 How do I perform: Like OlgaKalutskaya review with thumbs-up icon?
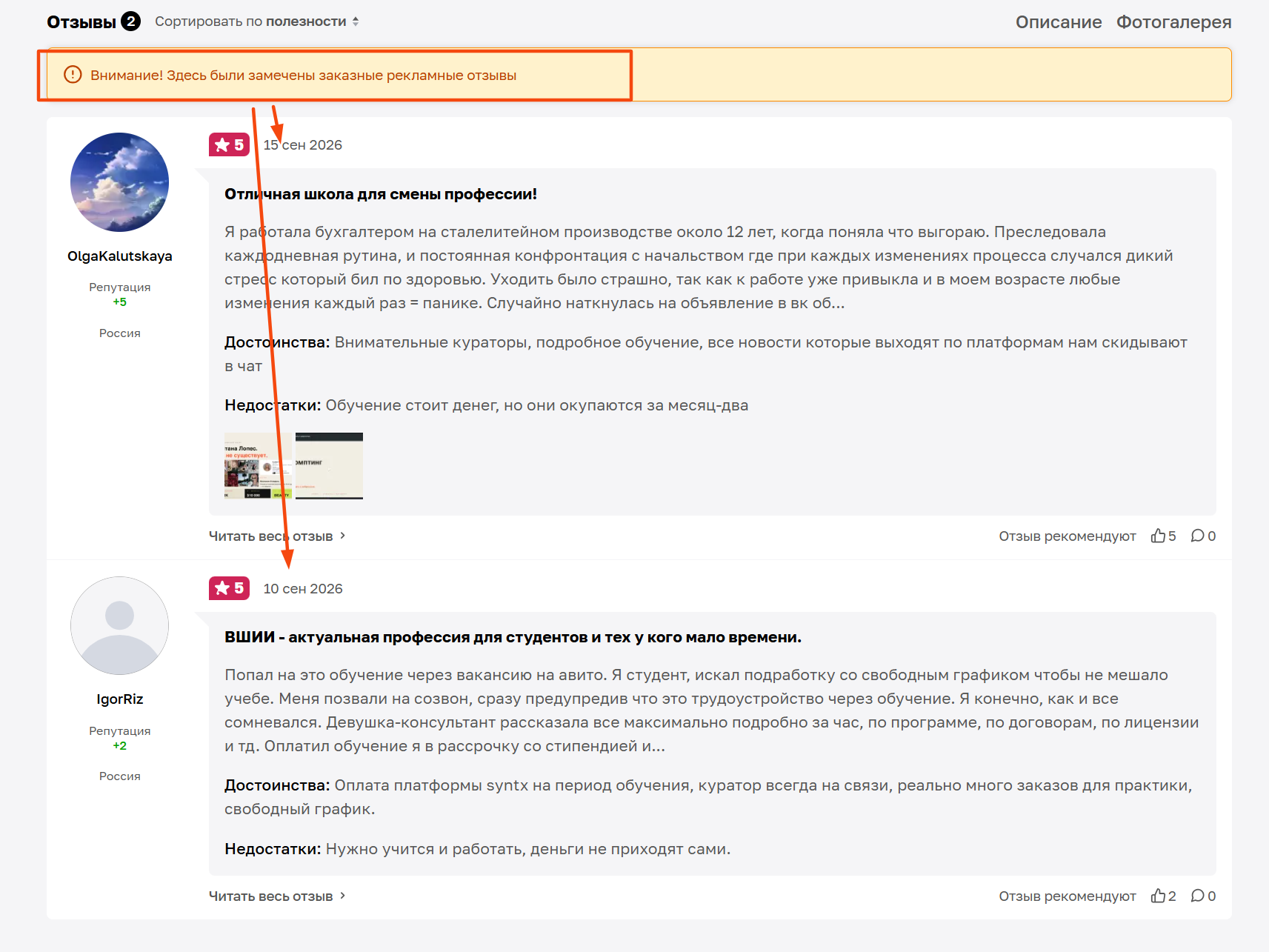pos(1158,536)
